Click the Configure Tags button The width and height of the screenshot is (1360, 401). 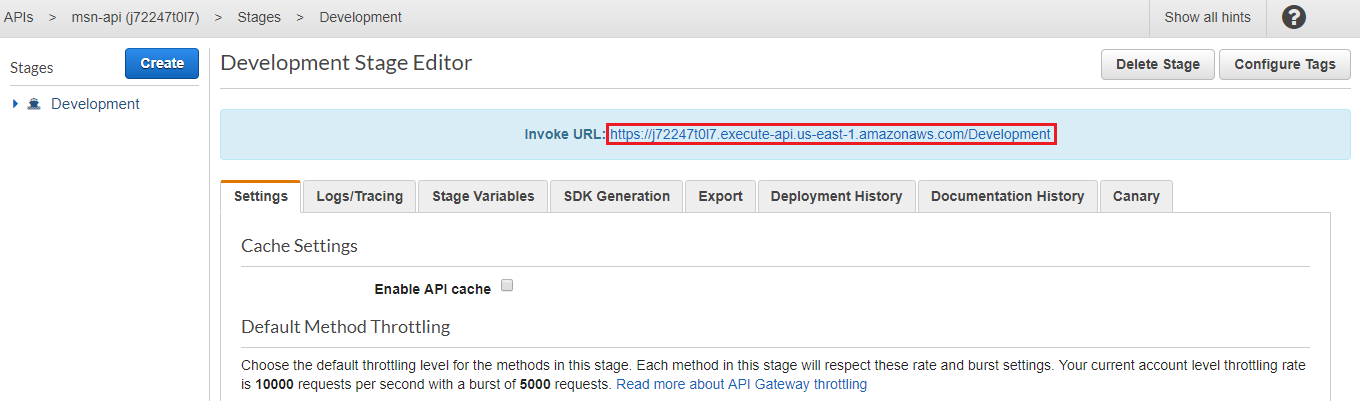point(1284,64)
